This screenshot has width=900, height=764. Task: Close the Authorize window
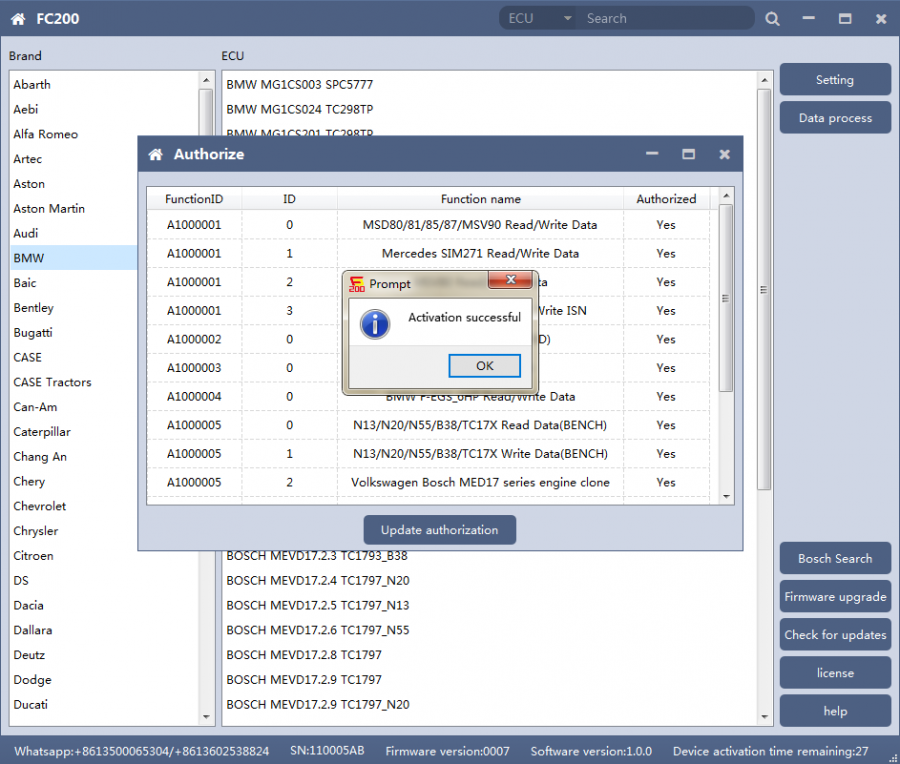click(724, 155)
